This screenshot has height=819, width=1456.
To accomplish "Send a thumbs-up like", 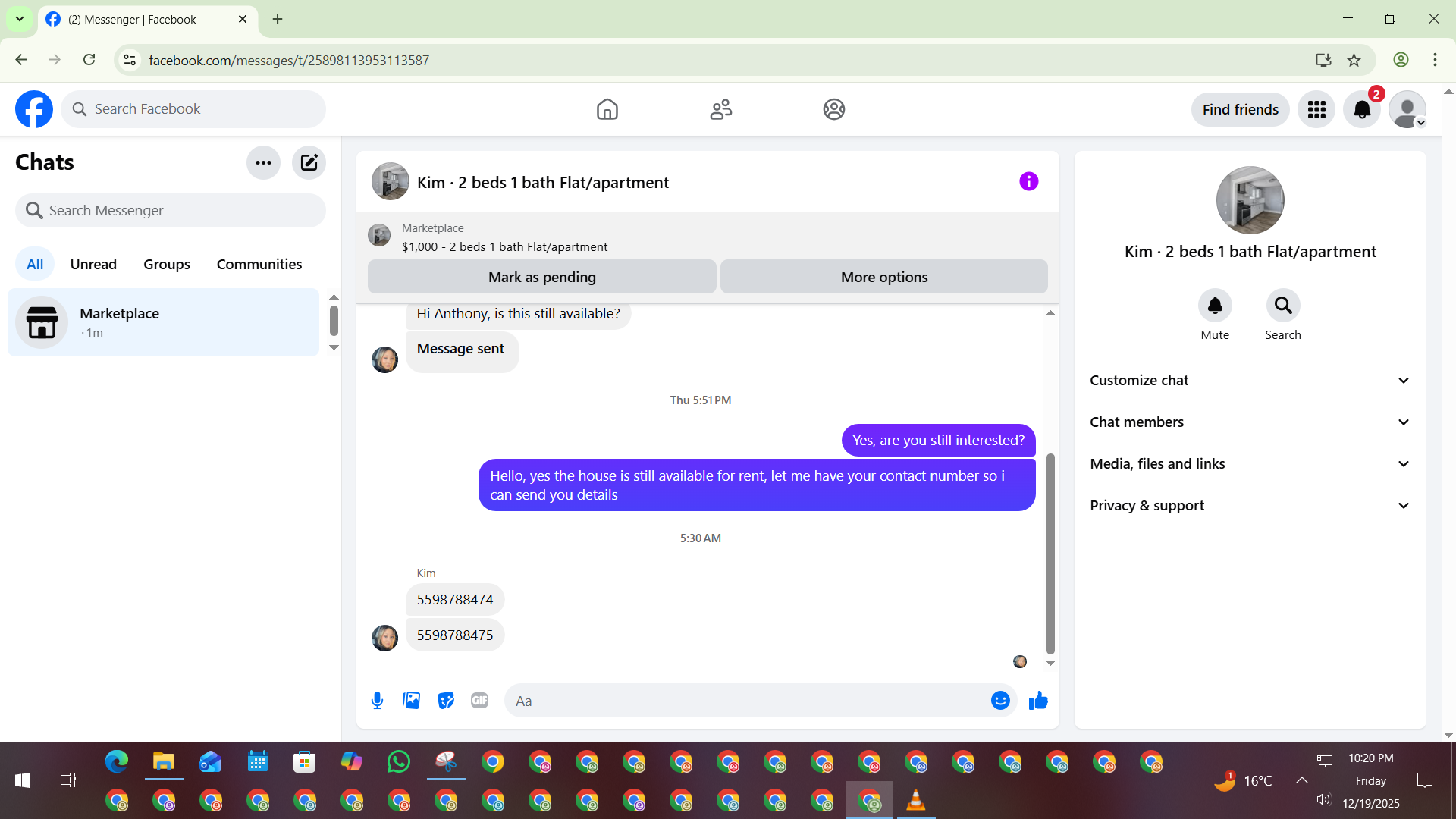I will [x=1038, y=701].
